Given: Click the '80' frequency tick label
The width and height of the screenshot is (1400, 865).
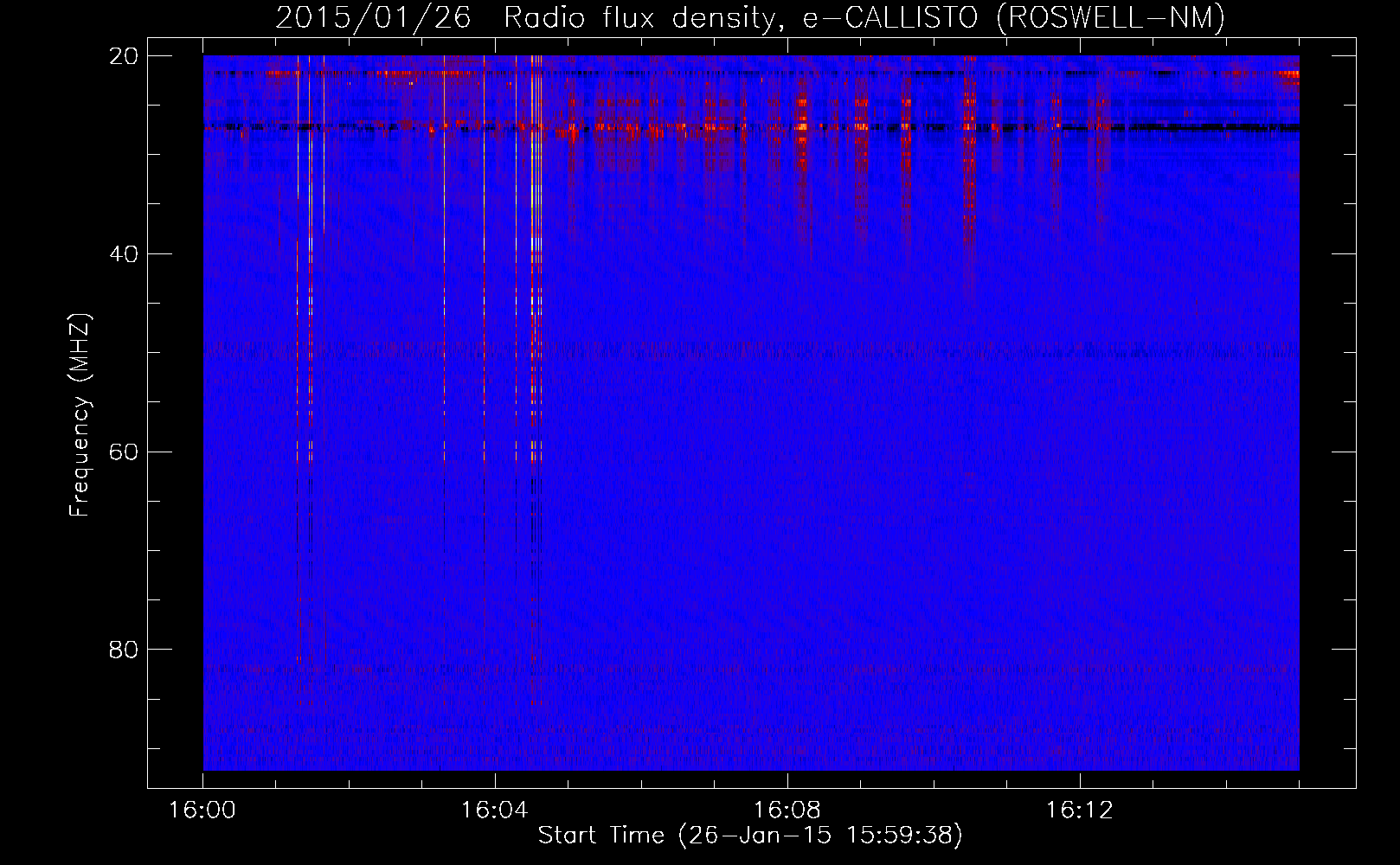Looking at the screenshot, I should (124, 650).
